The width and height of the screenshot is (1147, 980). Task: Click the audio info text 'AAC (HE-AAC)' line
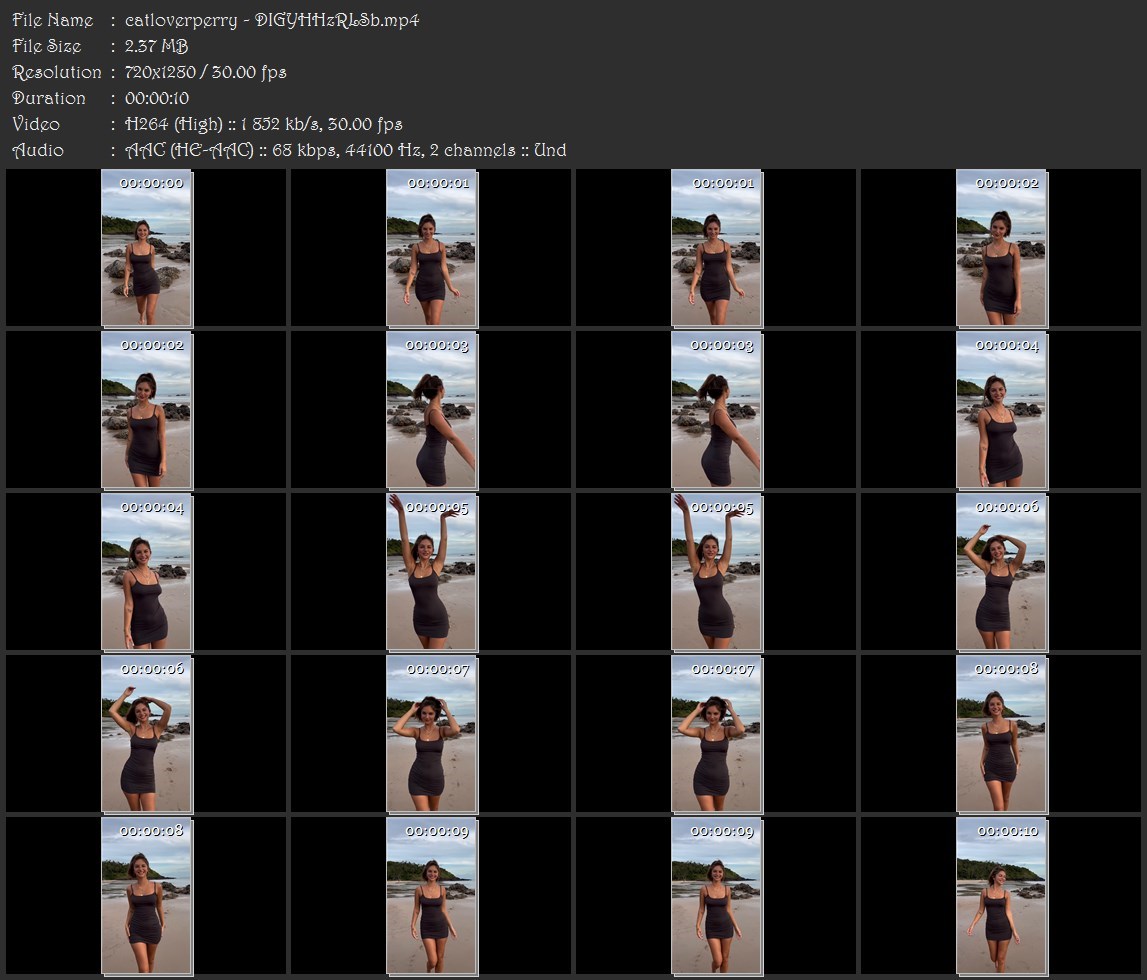(345, 151)
